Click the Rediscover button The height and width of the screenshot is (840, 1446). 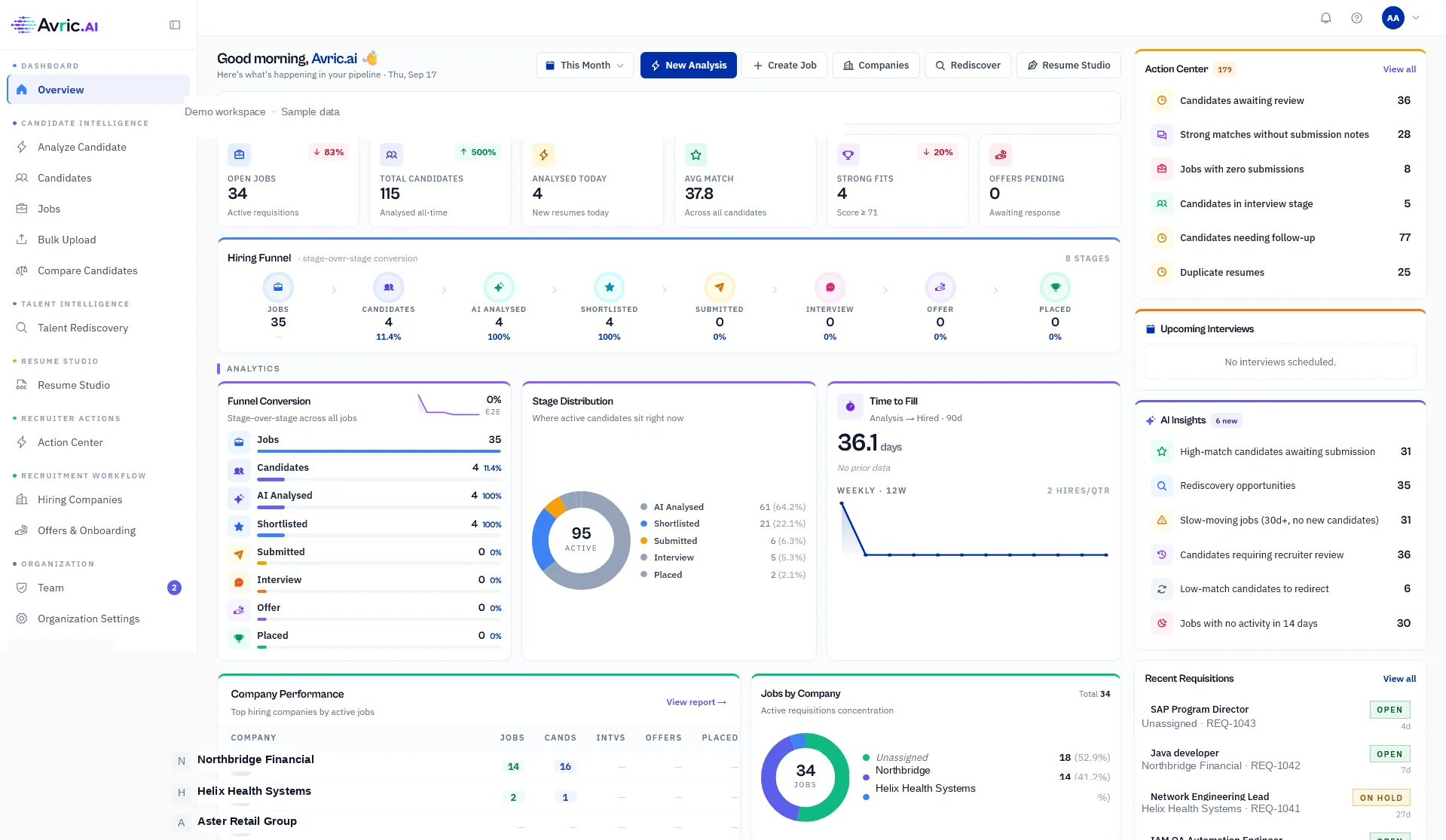click(x=968, y=66)
